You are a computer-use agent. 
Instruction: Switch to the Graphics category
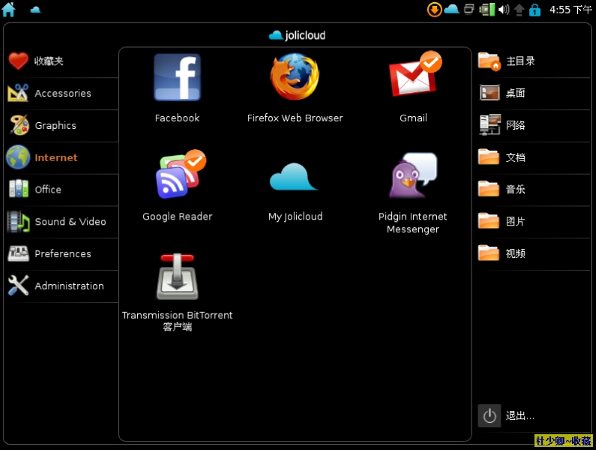pyautogui.click(x=62, y=125)
